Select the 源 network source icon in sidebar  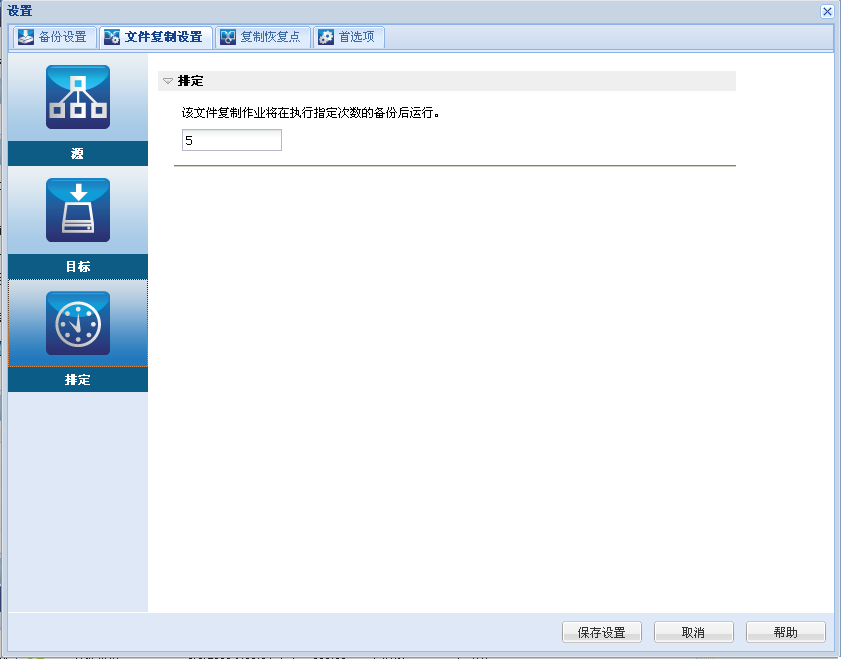[77, 96]
